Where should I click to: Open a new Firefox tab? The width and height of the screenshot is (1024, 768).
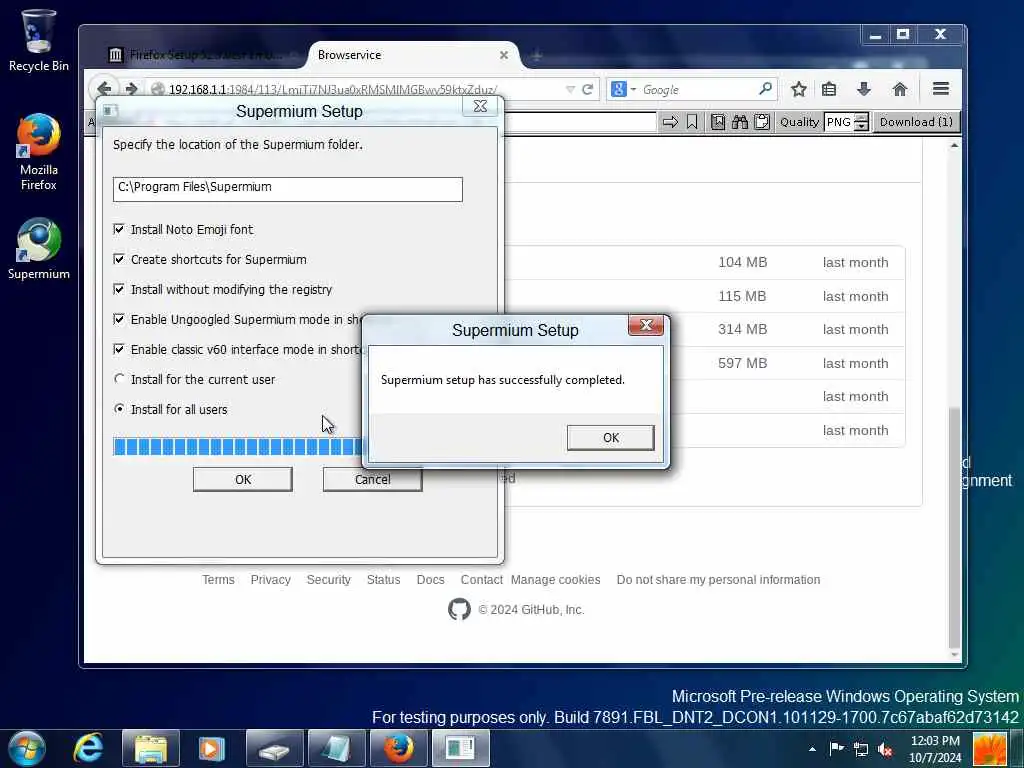pos(536,56)
